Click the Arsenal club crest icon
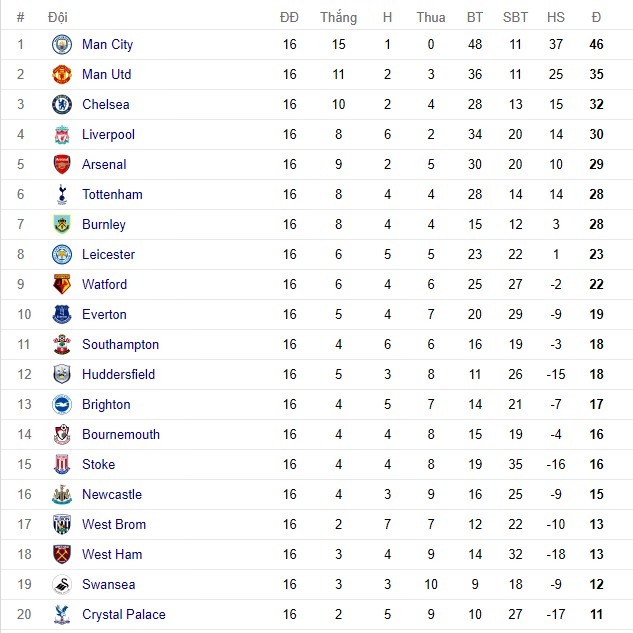The image size is (633, 633). (x=62, y=165)
